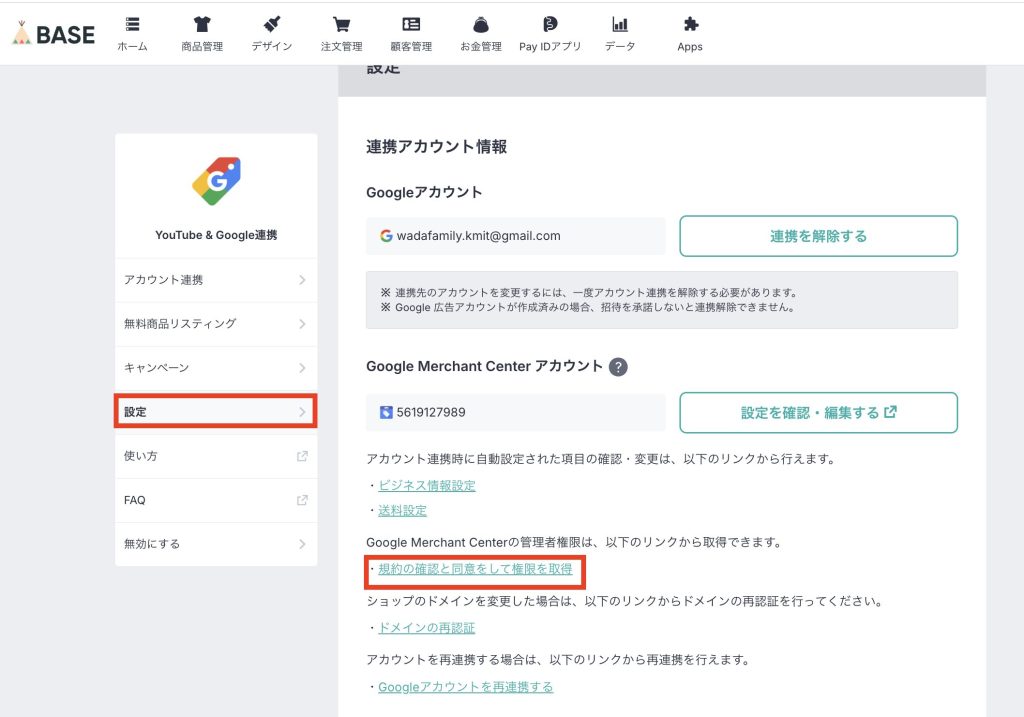Open 注文管理 cart icon

click(341, 25)
